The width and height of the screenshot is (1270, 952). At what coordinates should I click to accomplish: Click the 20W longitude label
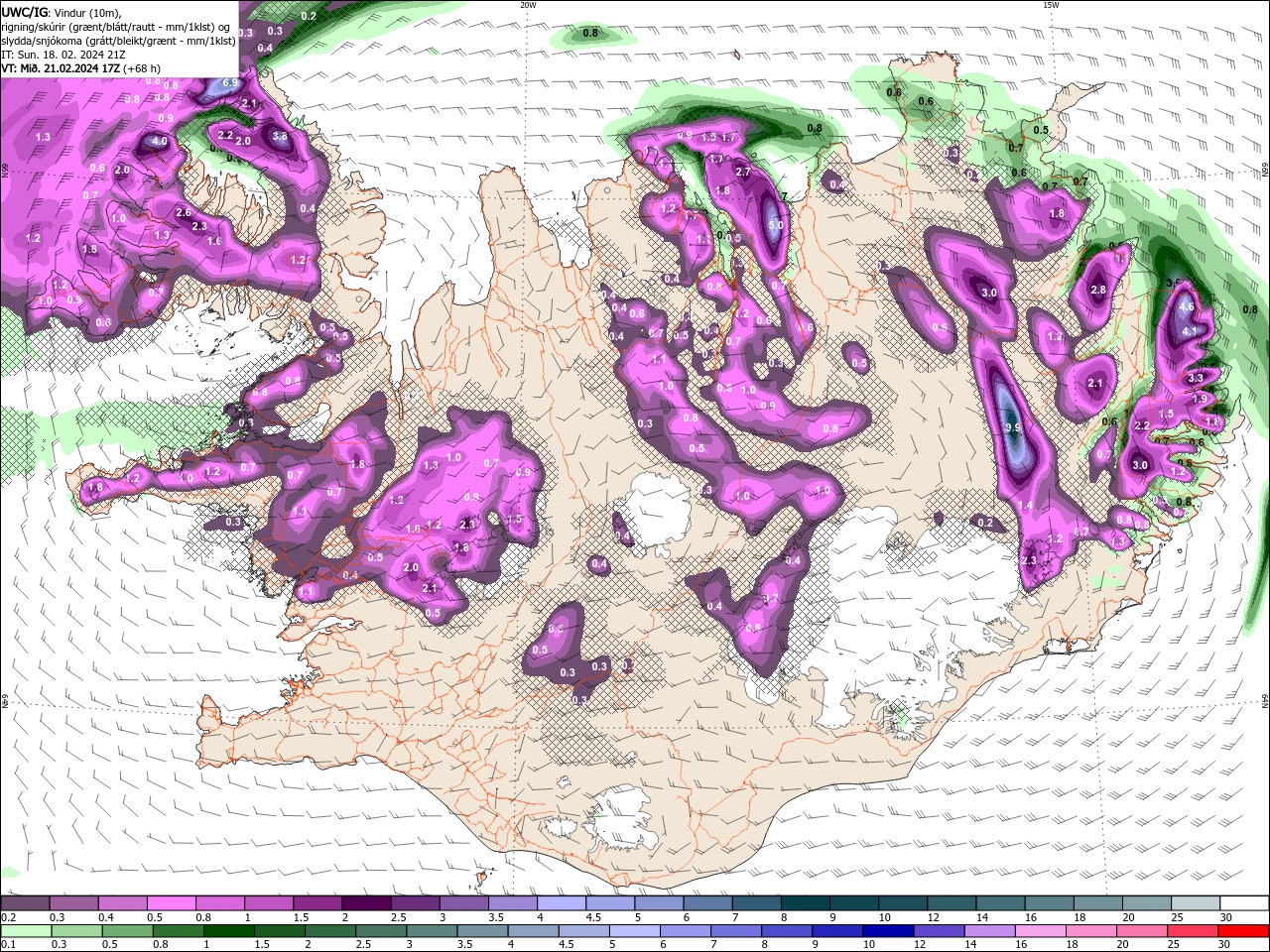pos(528,5)
